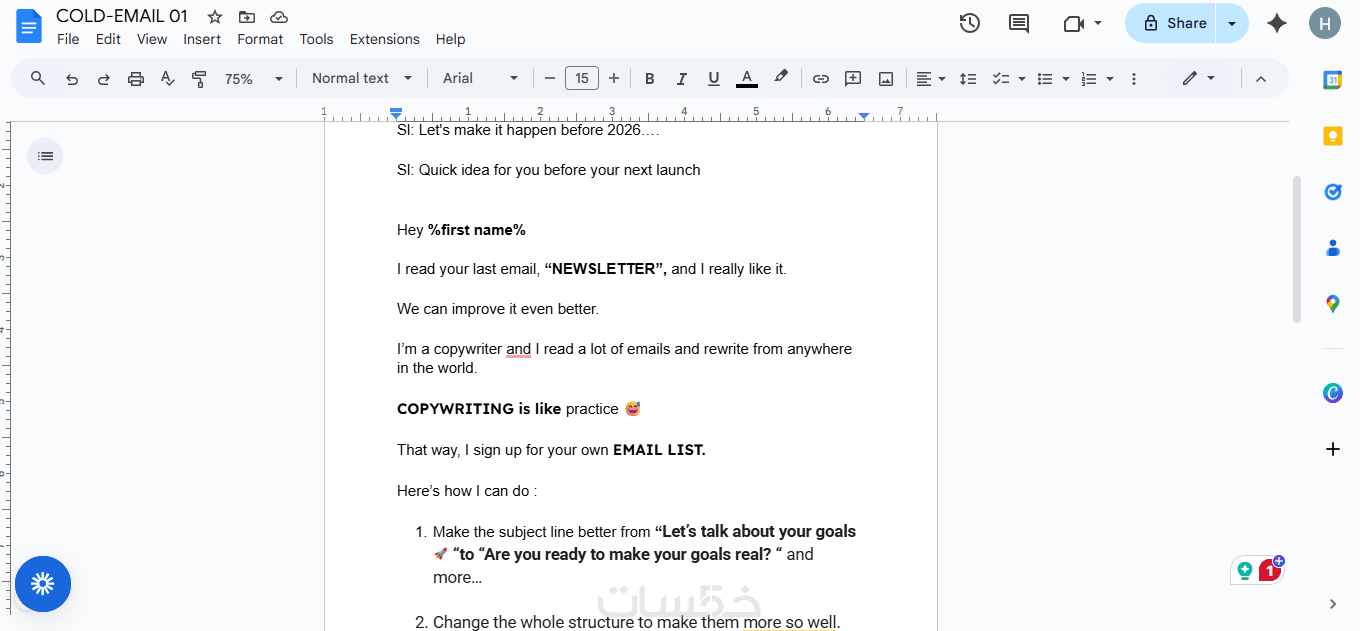Redo the last action

point(104,78)
